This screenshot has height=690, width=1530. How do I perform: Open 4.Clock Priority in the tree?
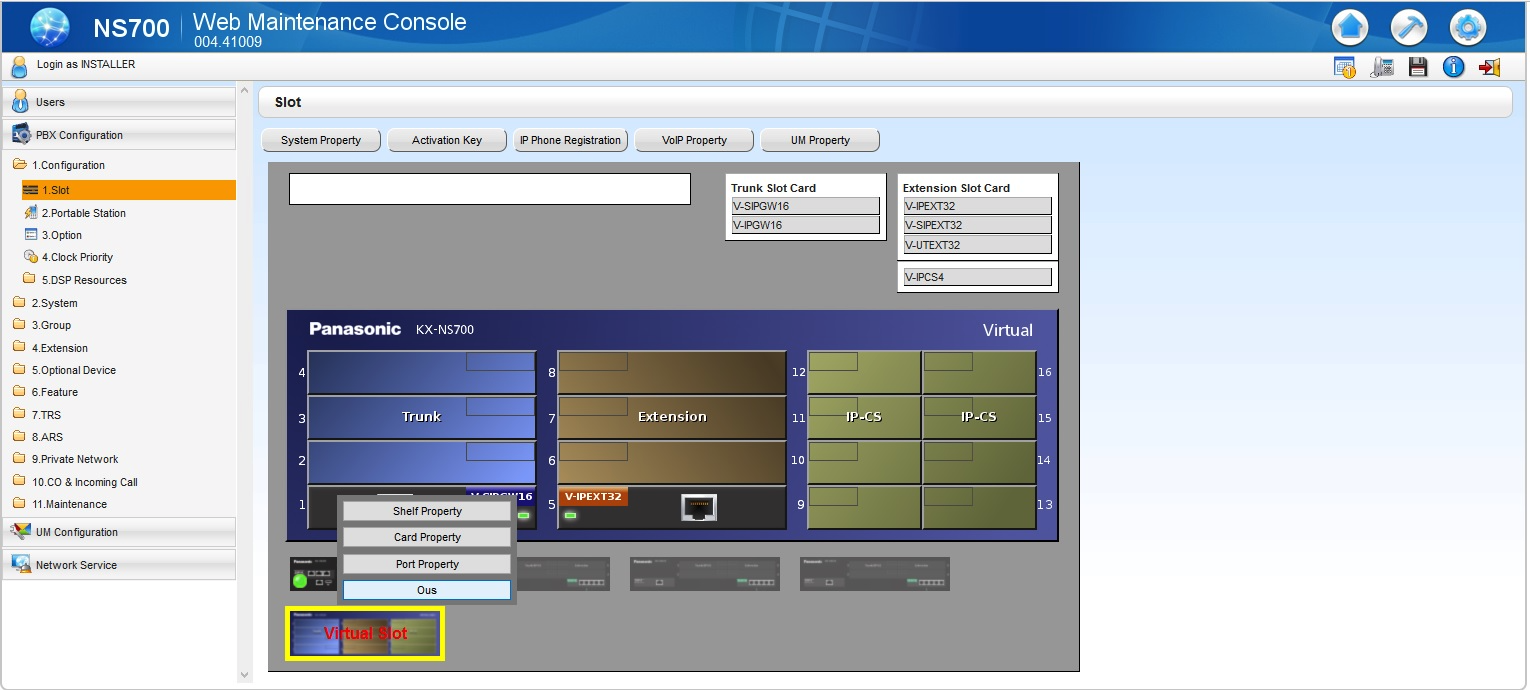coord(78,257)
